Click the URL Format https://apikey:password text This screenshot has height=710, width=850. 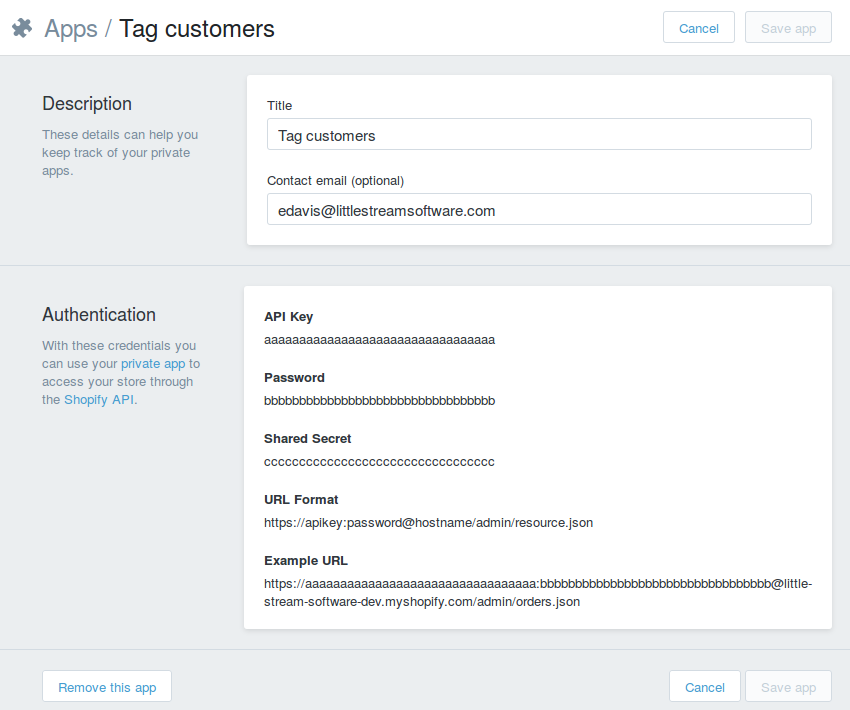tap(428, 522)
